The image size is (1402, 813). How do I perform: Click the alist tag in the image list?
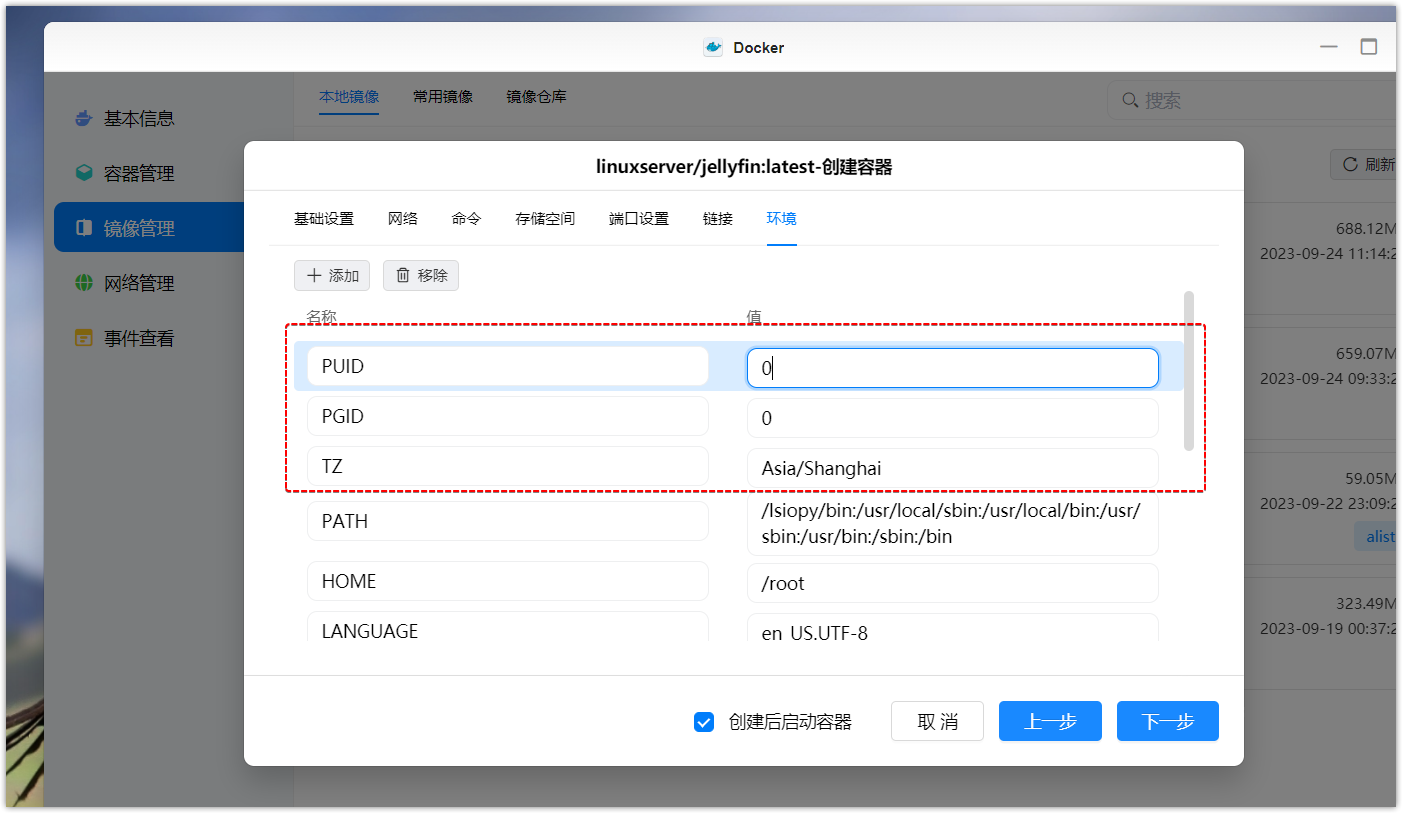point(1377,536)
